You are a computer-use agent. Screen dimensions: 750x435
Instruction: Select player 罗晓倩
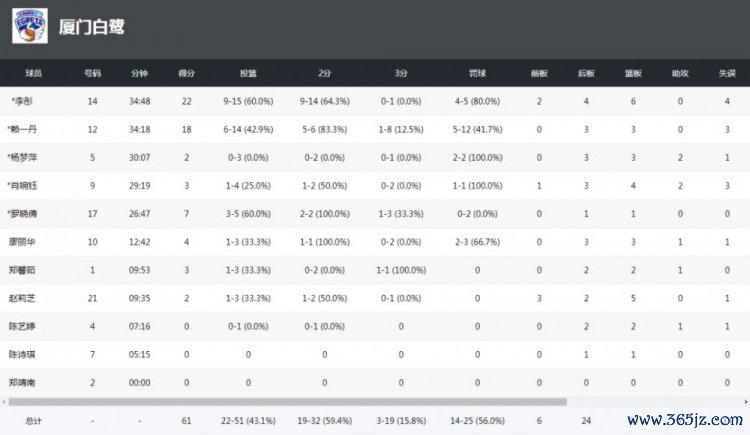pos(24,213)
